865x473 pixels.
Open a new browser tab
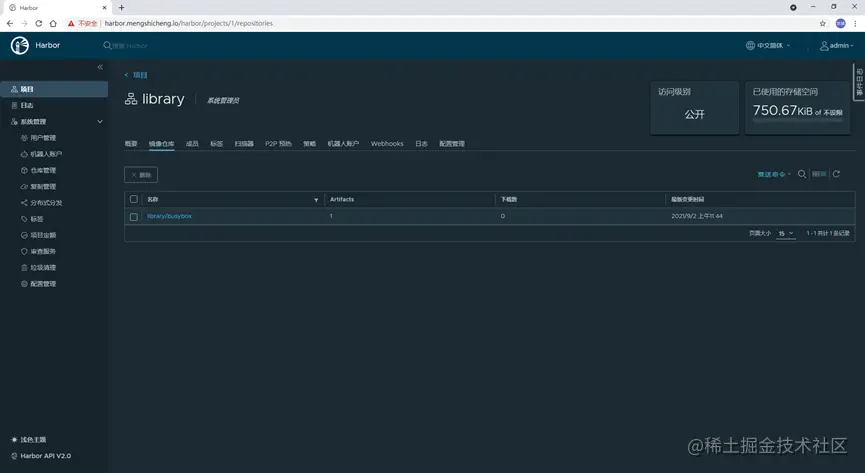pos(121,8)
